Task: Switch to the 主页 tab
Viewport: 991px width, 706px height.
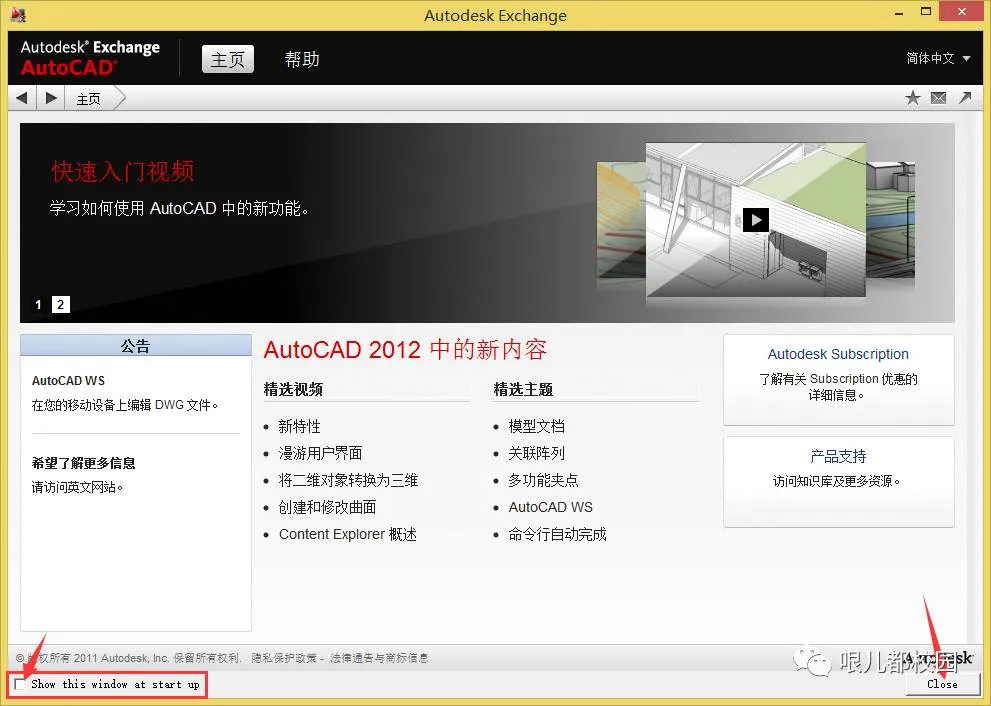Action: (228, 59)
